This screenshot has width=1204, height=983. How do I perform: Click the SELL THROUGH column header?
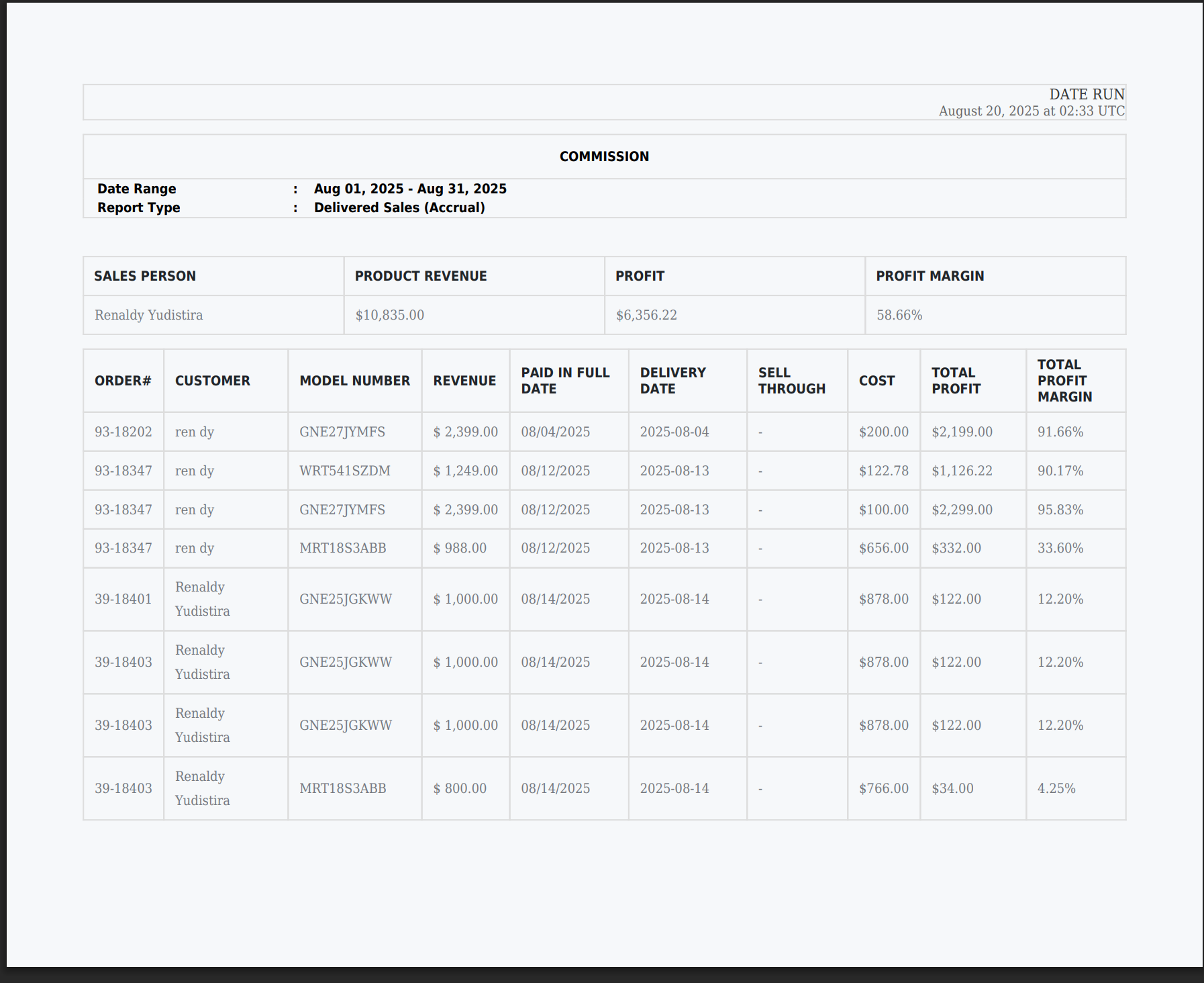[x=791, y=381]
